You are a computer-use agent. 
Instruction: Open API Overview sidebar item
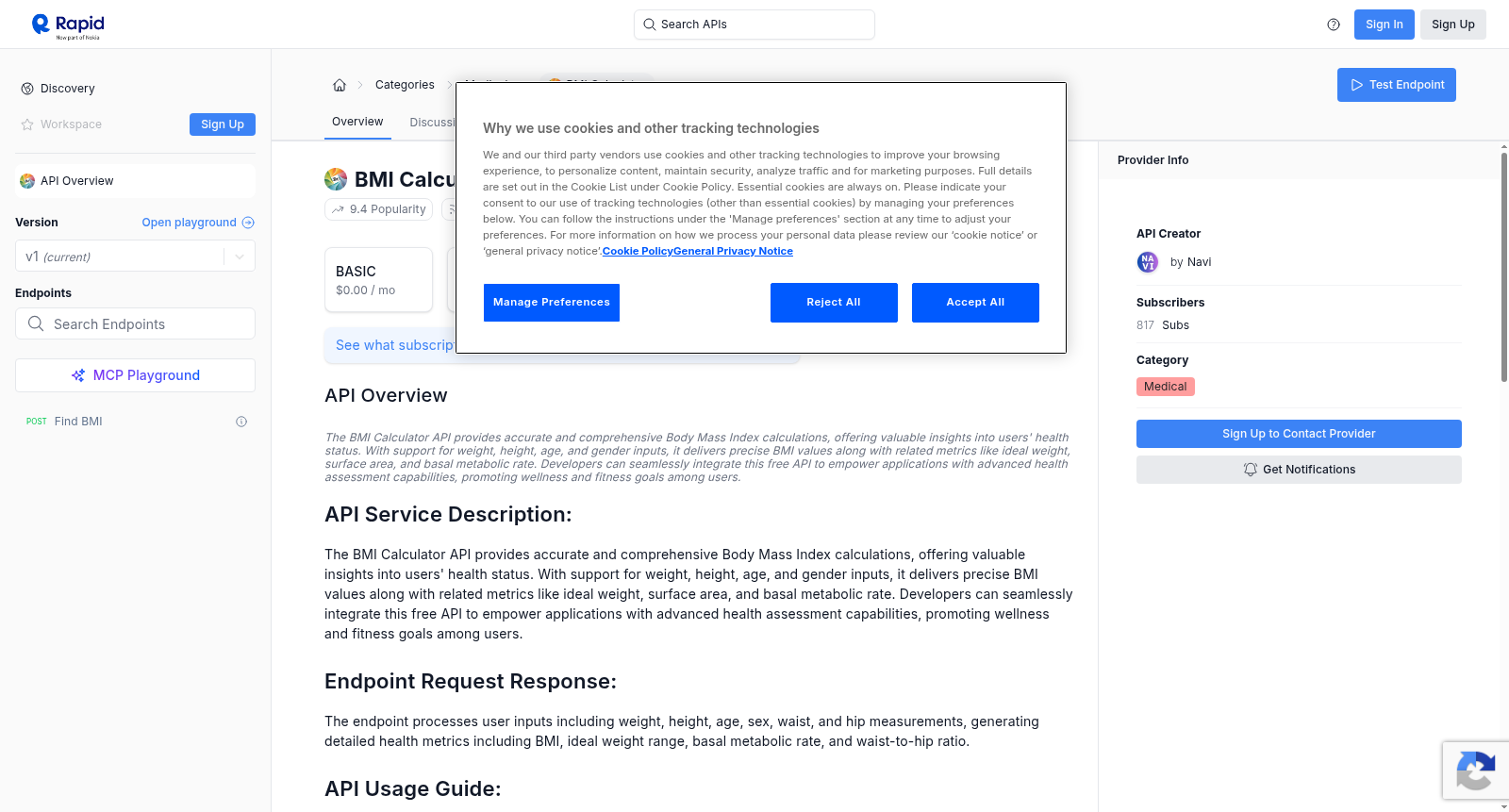pyautogui.click(x=135, y=181)
